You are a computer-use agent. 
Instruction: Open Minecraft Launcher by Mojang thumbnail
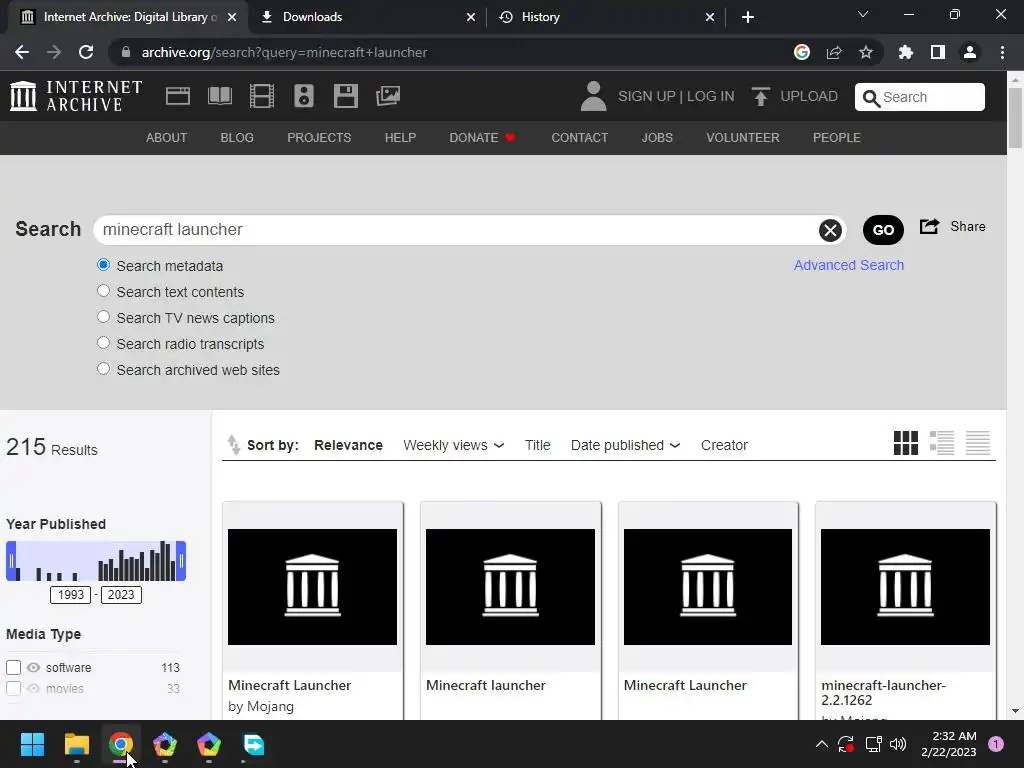tap(312, 586)
